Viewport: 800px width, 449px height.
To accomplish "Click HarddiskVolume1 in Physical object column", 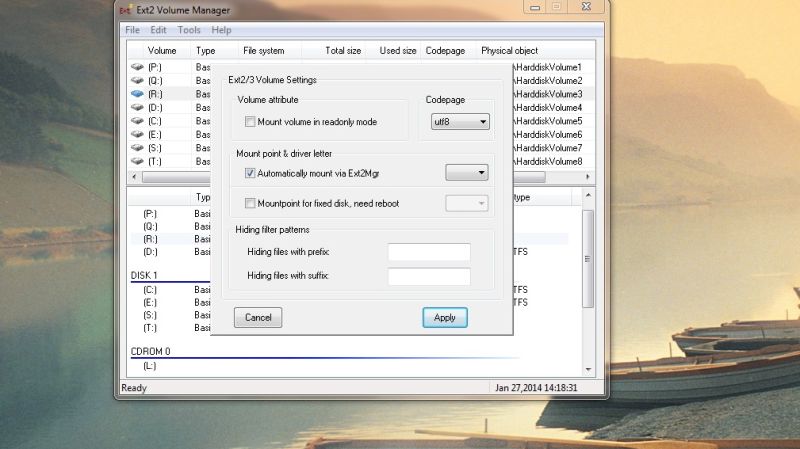I will point(548,67).
